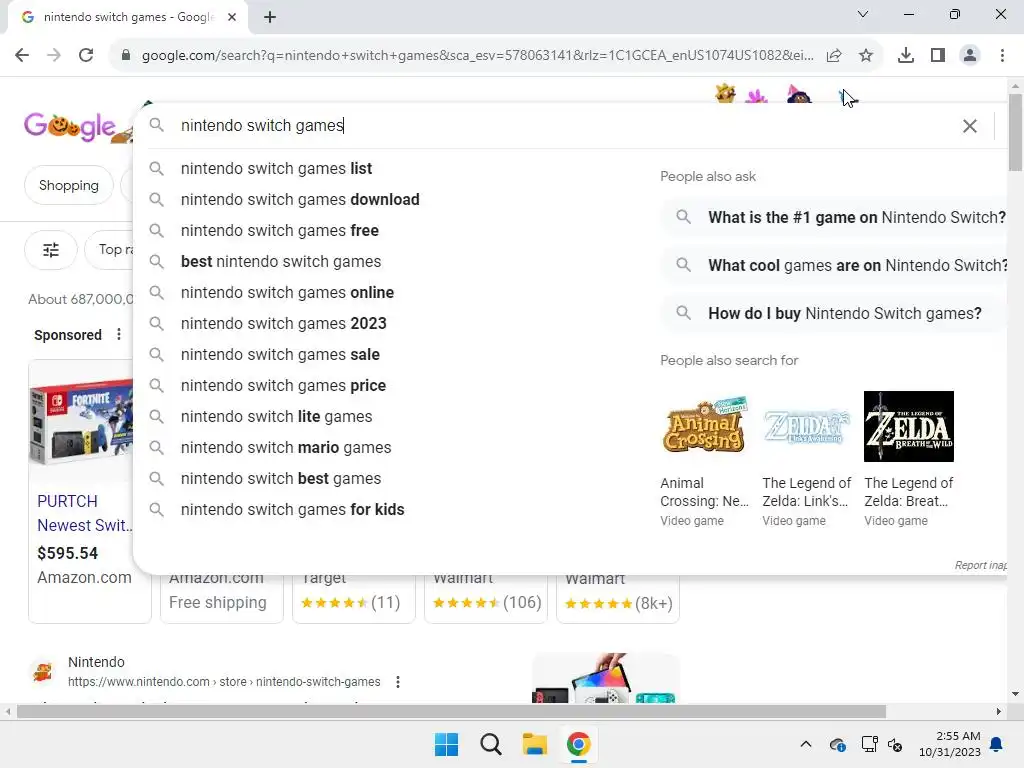Clear search box with X icon
This screenshot has width=1024, height=768.
[970, 126]
